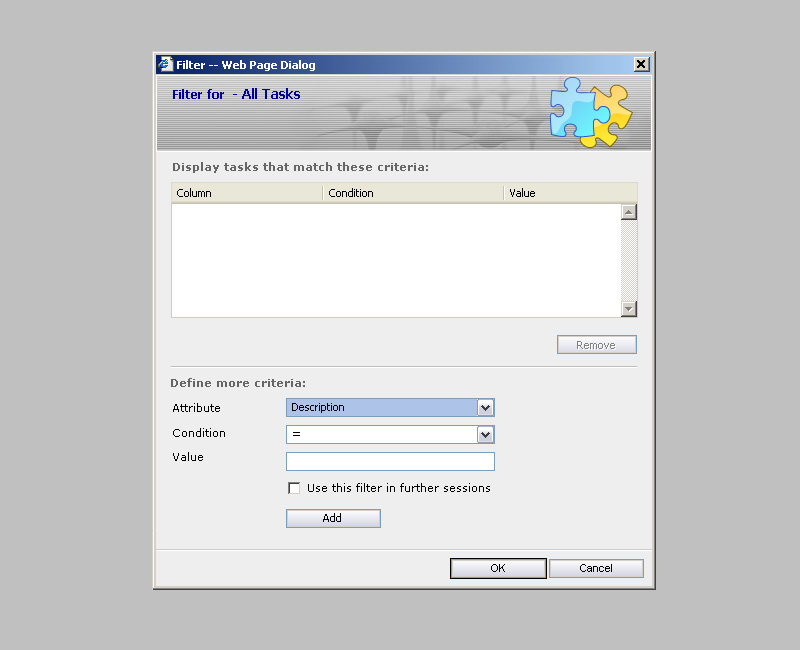
Task: Click the Filter for - All Tasks heading
Action: point(236,94)
